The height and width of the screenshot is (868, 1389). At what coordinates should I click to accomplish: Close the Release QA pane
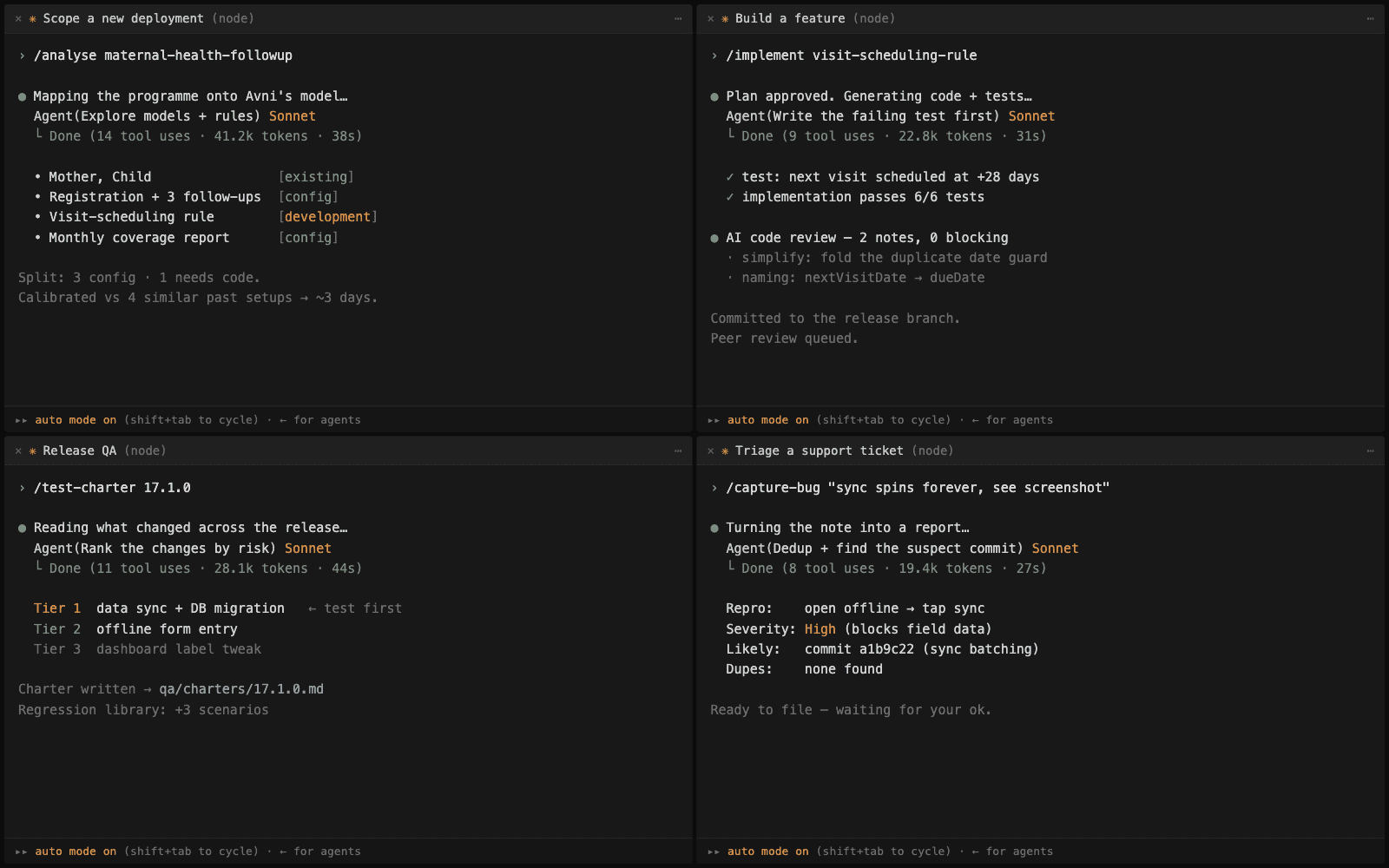tap(18, 450)
